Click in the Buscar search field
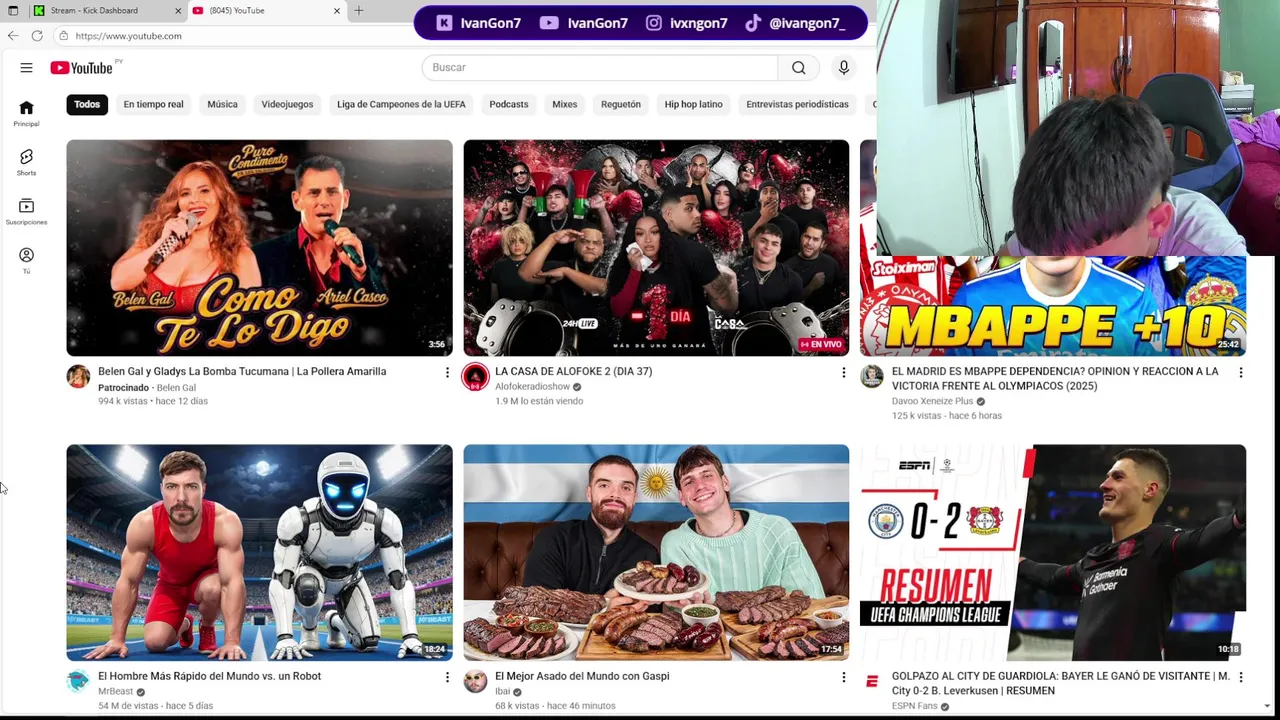This screenshot has height=720, width=1280. point(600,68)
